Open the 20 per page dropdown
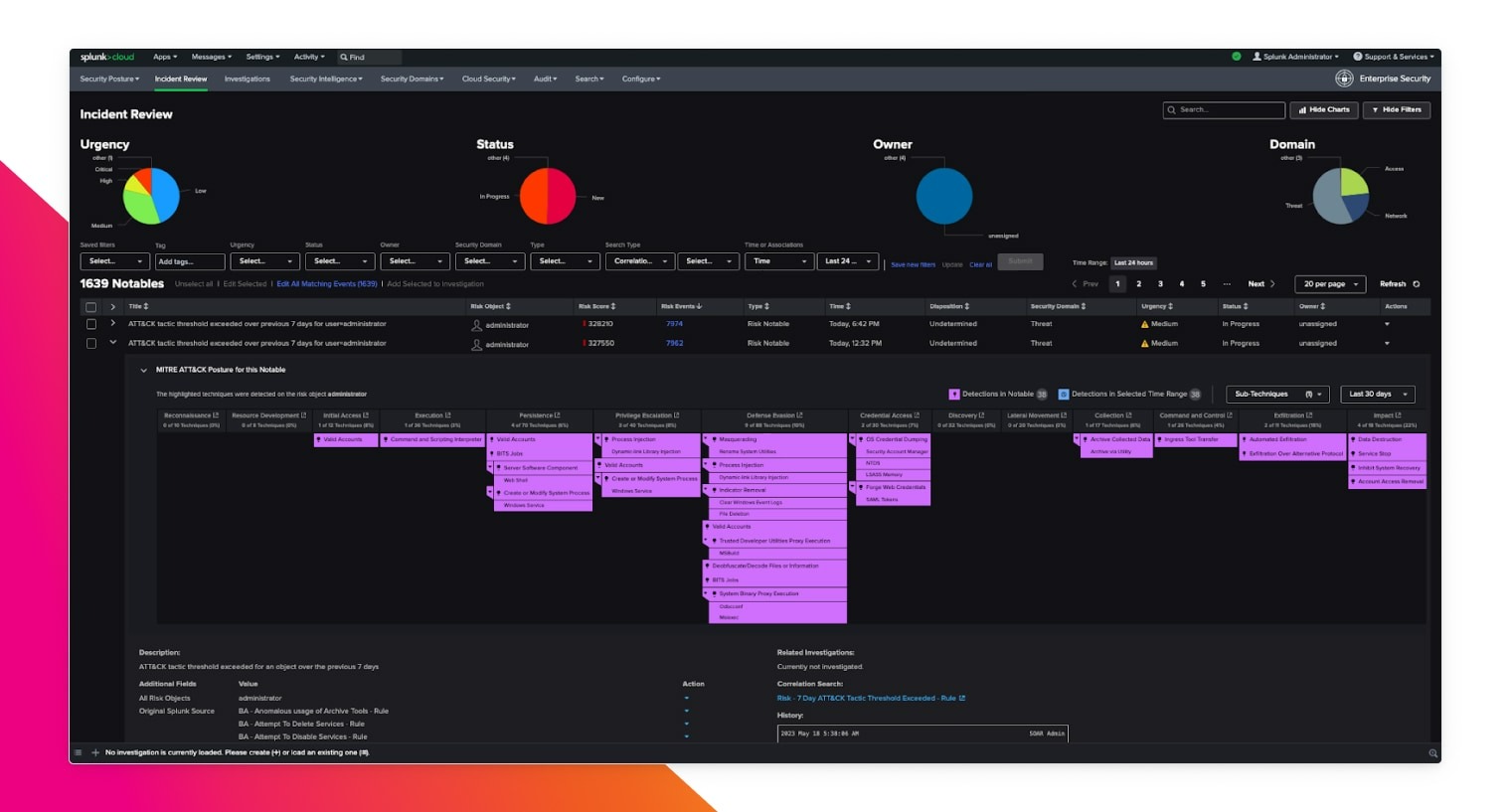This screenshot has height=812, width=1511. [x=1330, y=284]
